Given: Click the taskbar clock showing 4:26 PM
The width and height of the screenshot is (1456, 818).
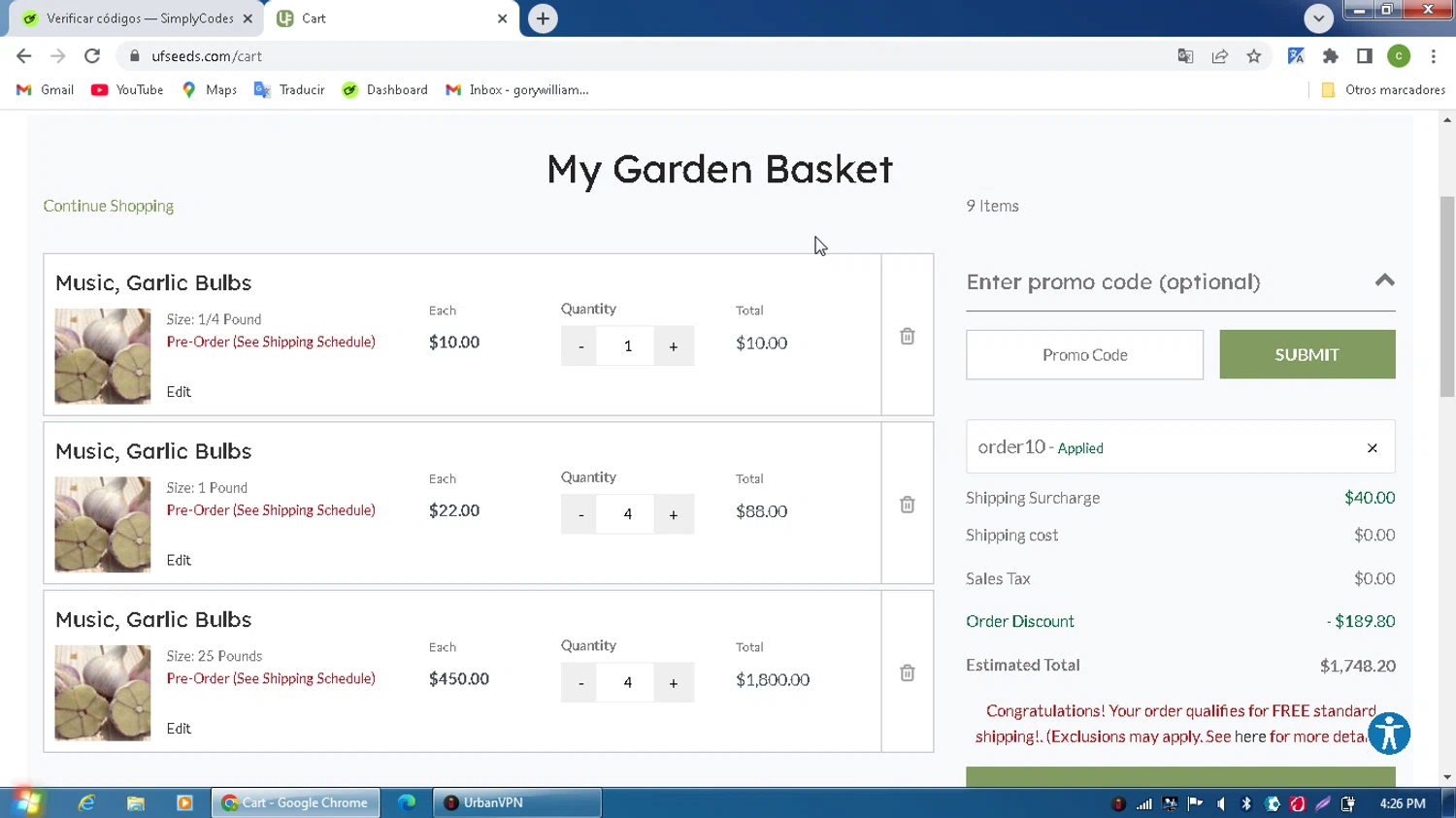Looking at the screenshot, I should click(1403, 803).
